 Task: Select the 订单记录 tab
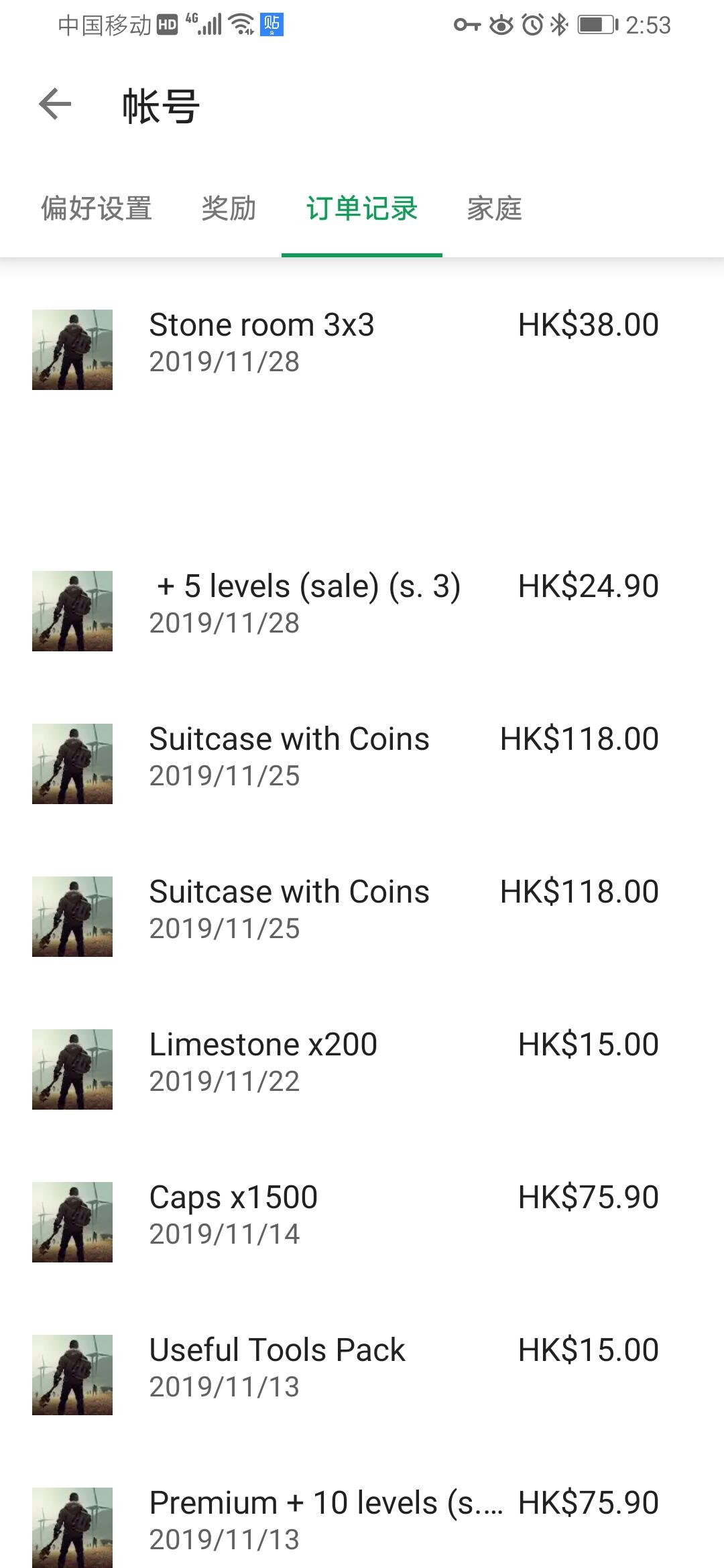(x=362, y=208)
